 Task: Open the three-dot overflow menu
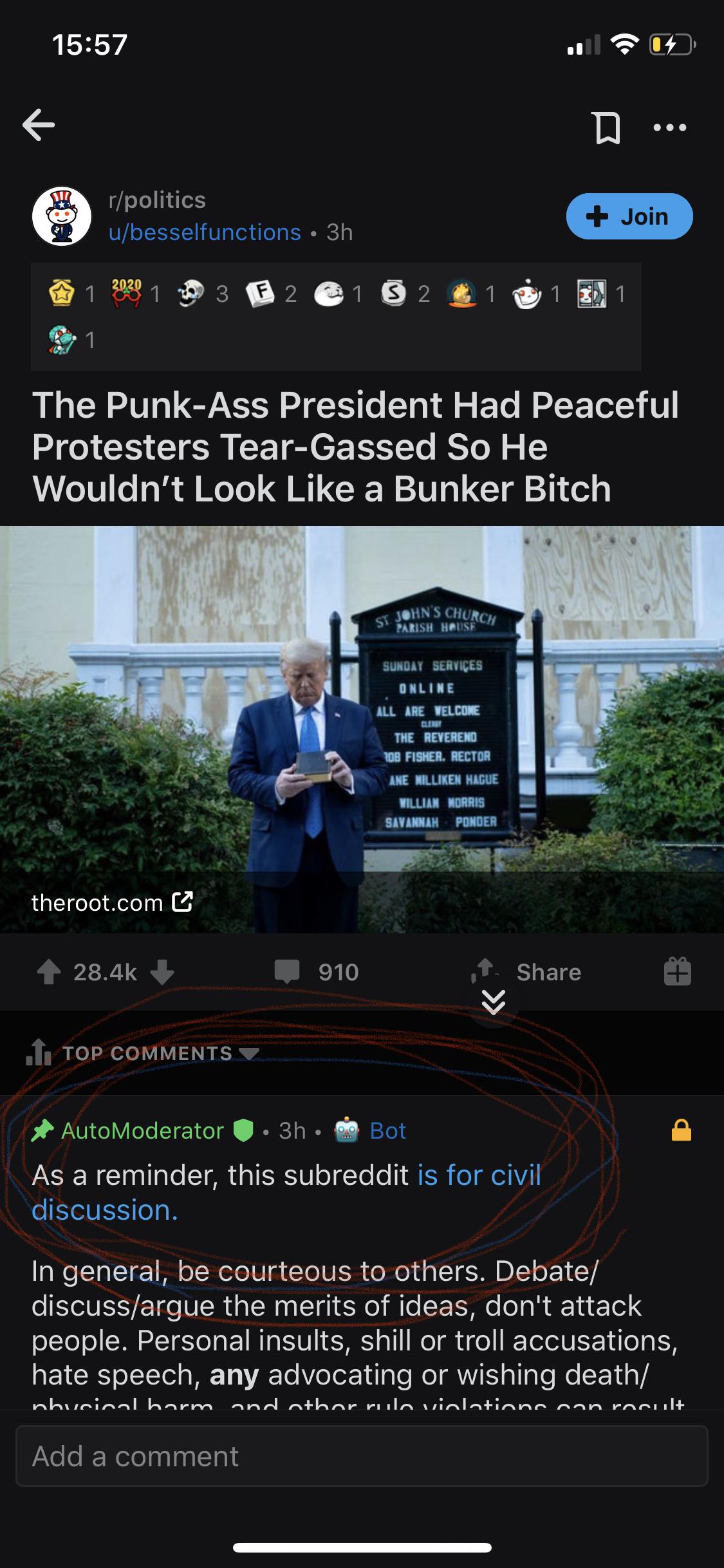click(669, 127)
